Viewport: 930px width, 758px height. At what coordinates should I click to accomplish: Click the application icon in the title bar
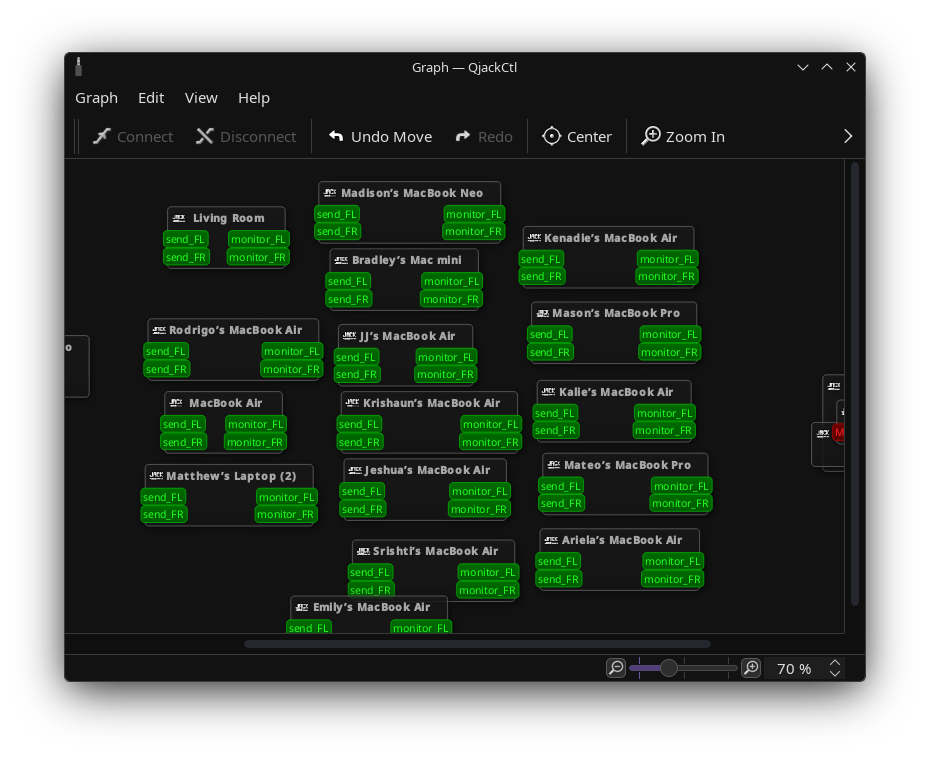78,67
